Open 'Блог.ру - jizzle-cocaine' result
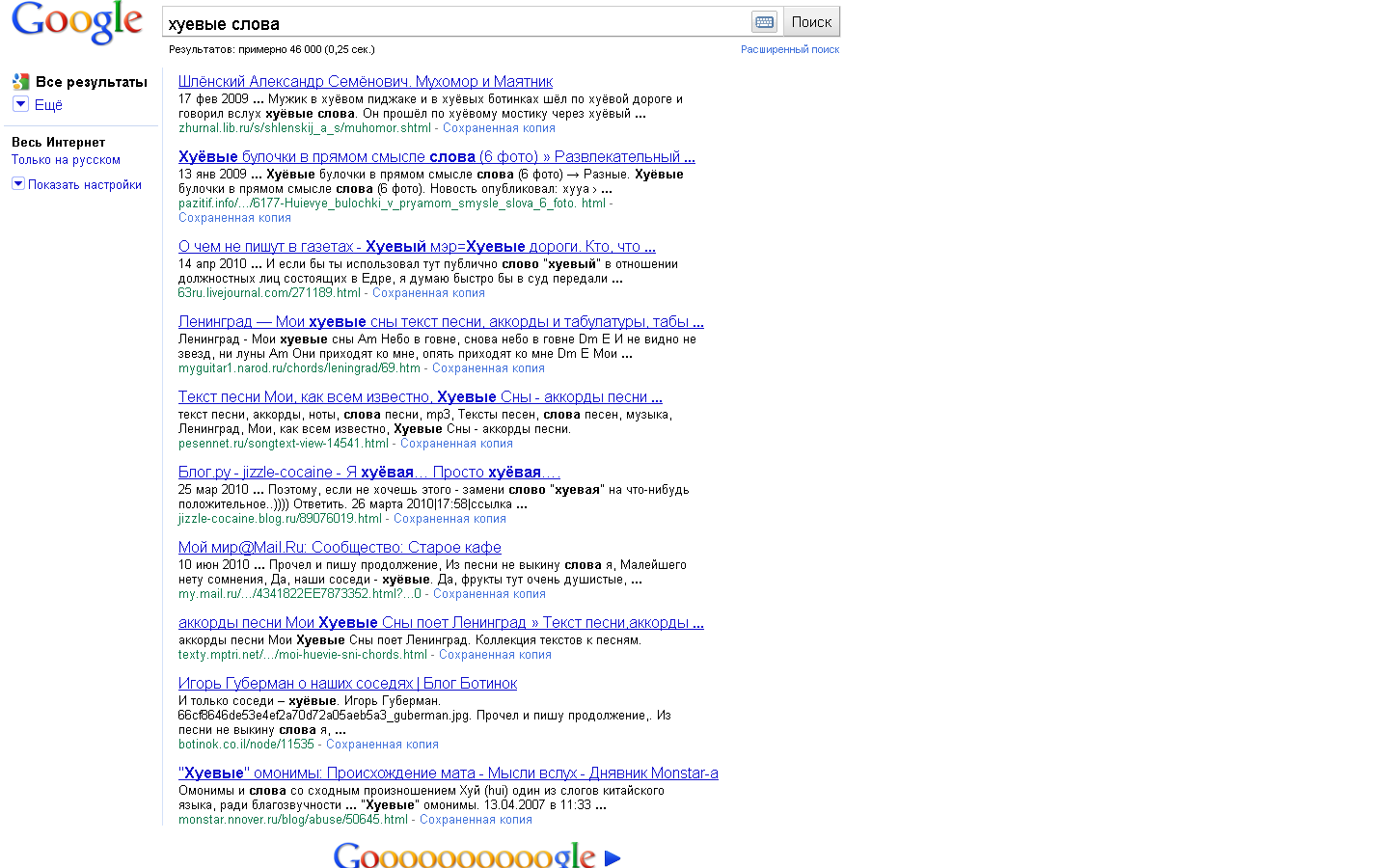The width and height of the screenshot is (1389, 868). pyautogui.click(x=369, y=473)
